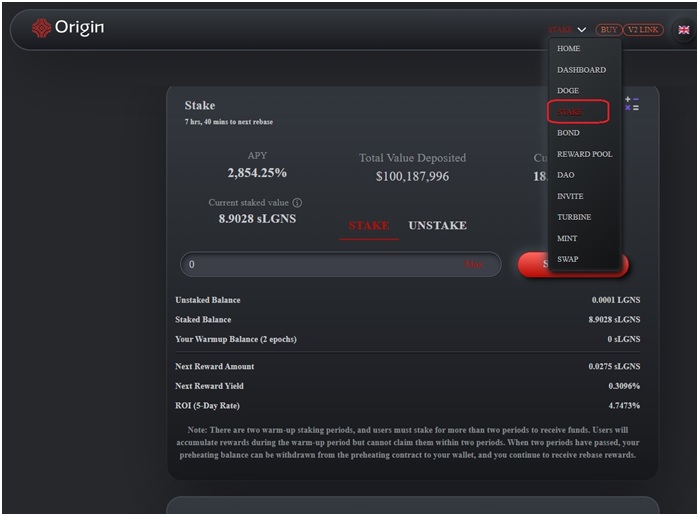Click the Unstaked Balance 0.0001 LGNS value

click(616, 300)
